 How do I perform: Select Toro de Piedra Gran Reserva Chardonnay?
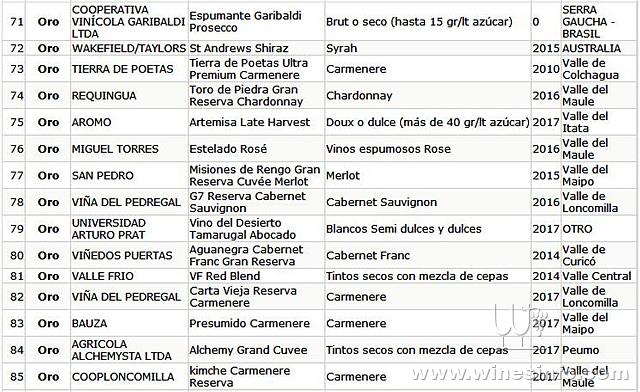(x=246, y=96)
